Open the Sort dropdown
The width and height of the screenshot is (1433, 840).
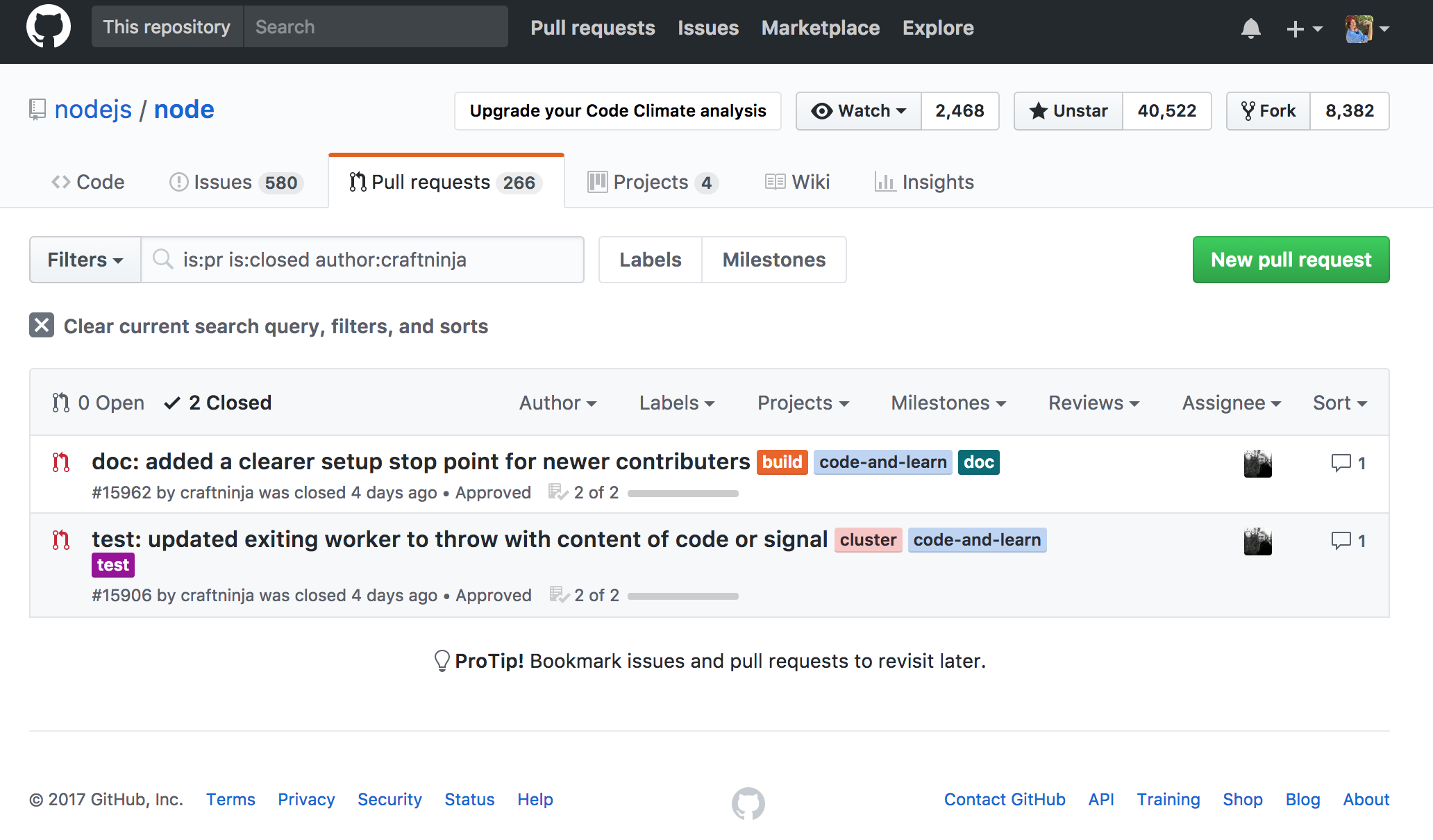1340,403
